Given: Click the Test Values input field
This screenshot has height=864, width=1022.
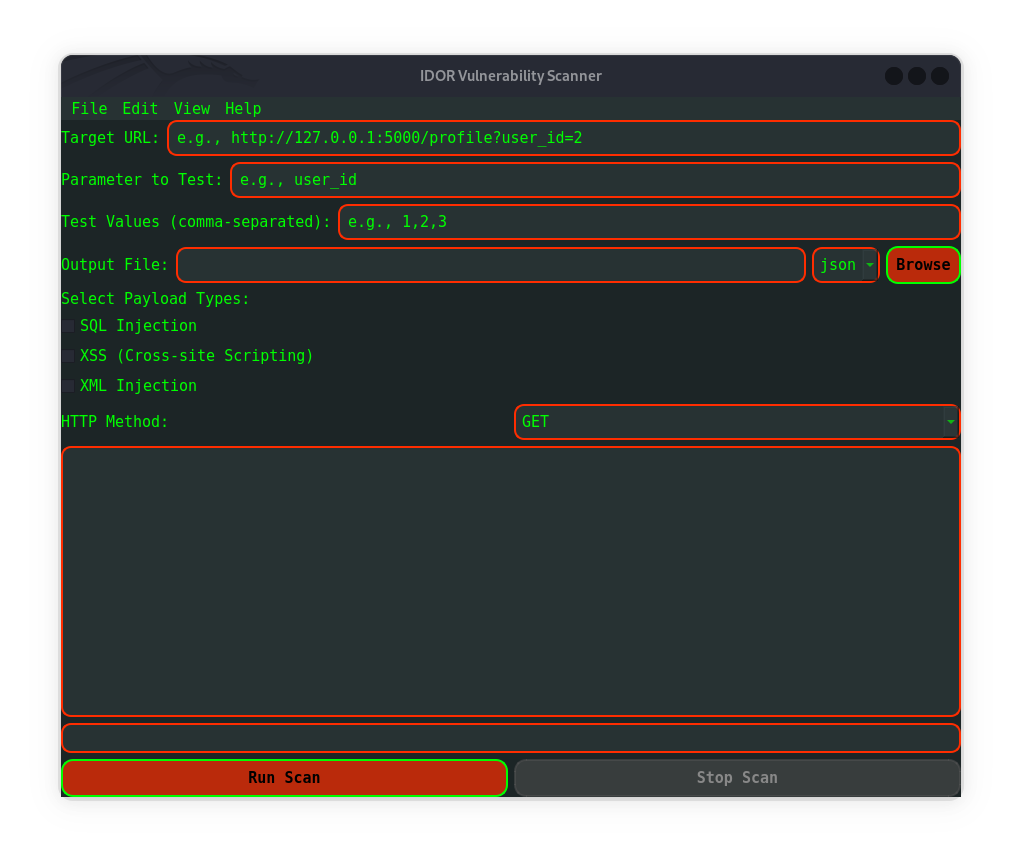Looking at the screenshot, I should [649, 222].
